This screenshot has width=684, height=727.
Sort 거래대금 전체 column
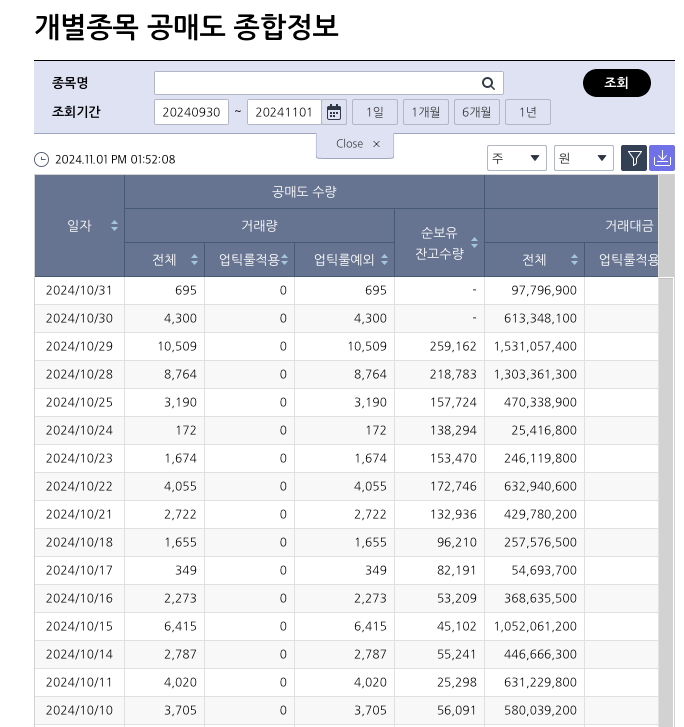[574, 260]
